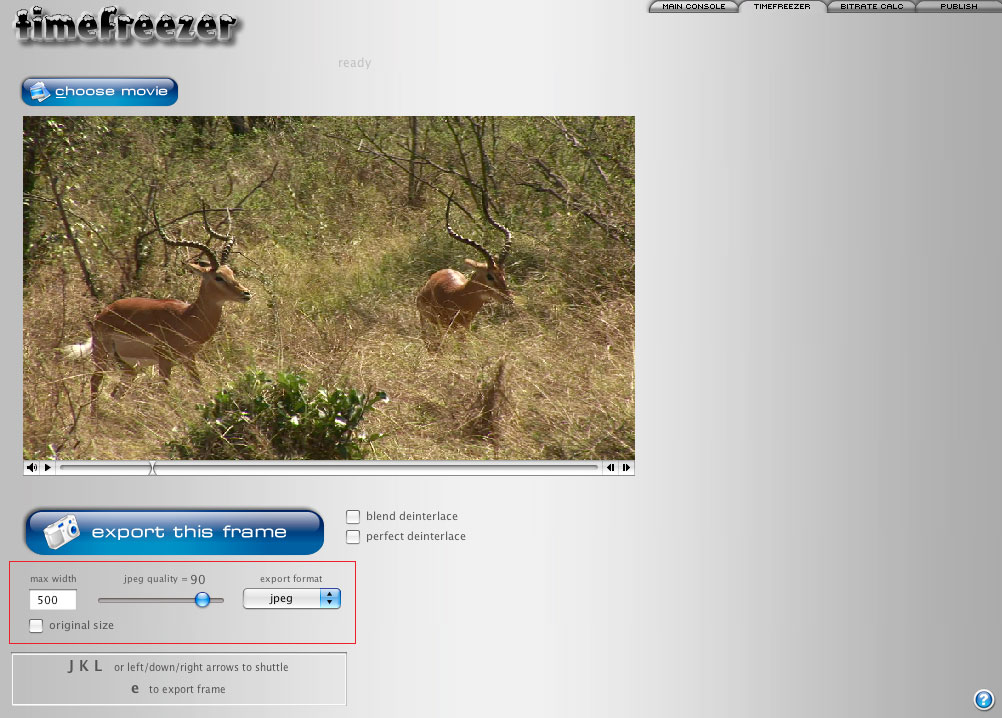Click the camera icon on the export button

click(x=61, y=532)
